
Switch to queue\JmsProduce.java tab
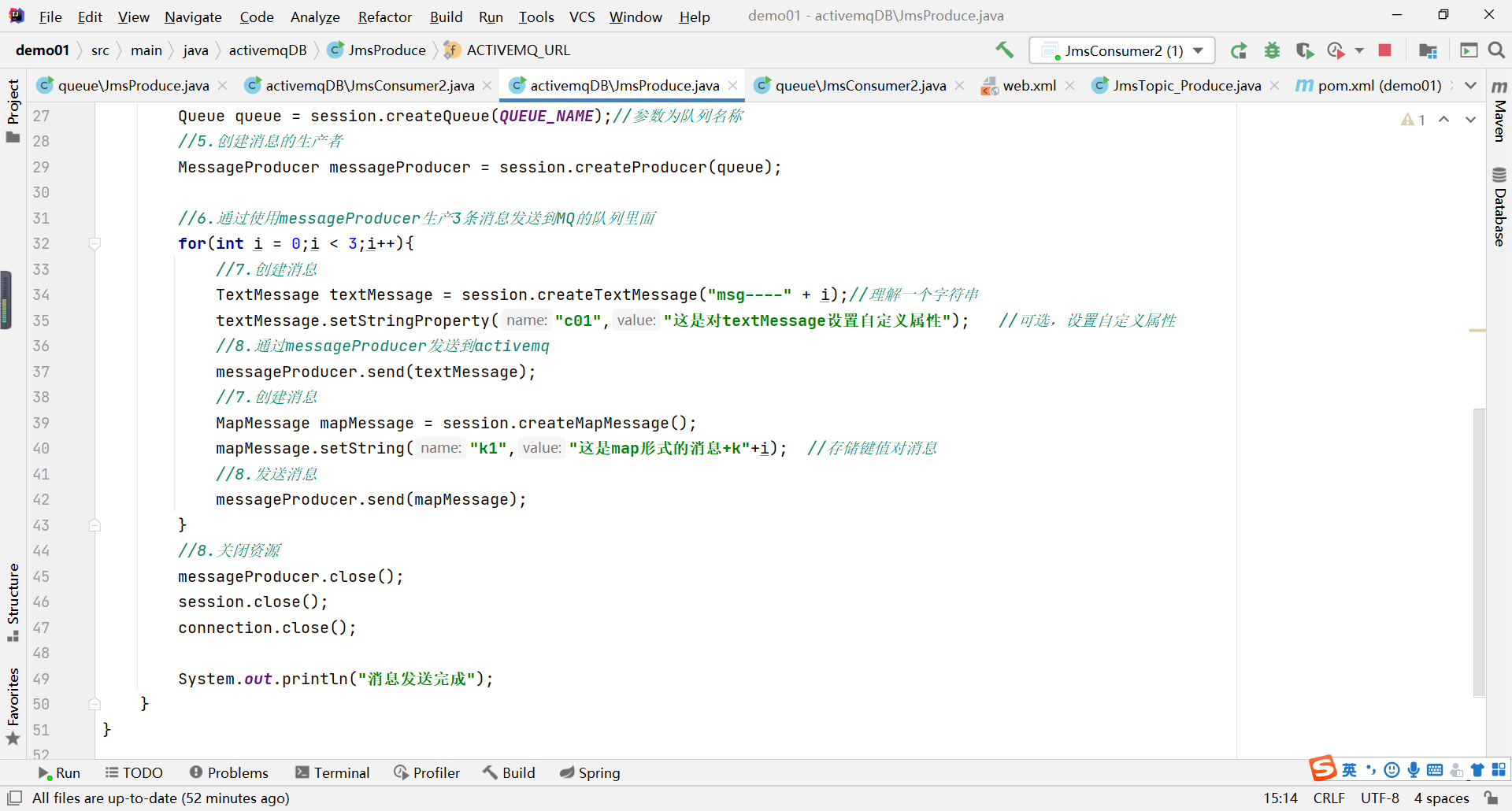tap(133, 85)
